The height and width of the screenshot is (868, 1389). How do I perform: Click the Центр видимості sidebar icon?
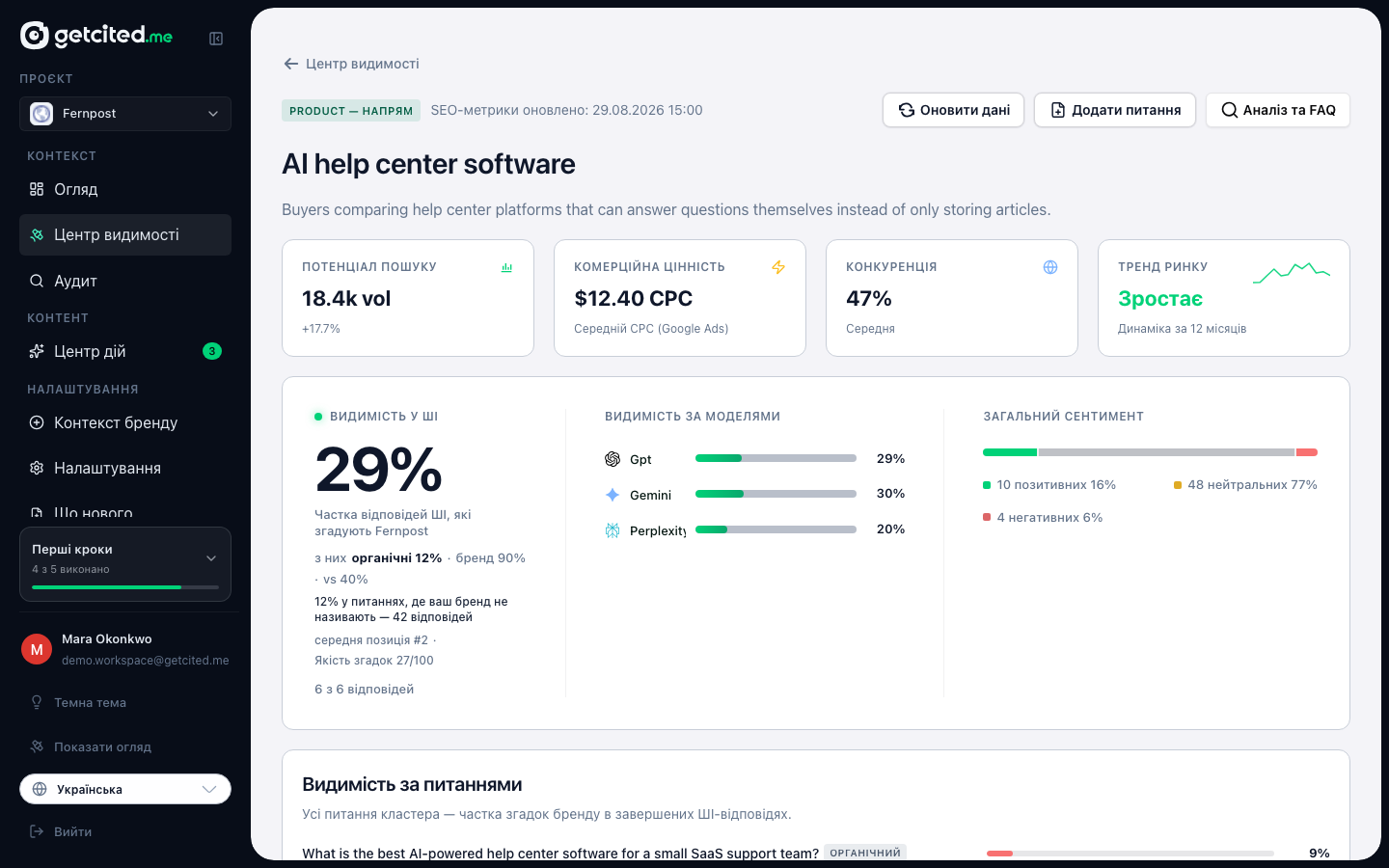point(37,234)
